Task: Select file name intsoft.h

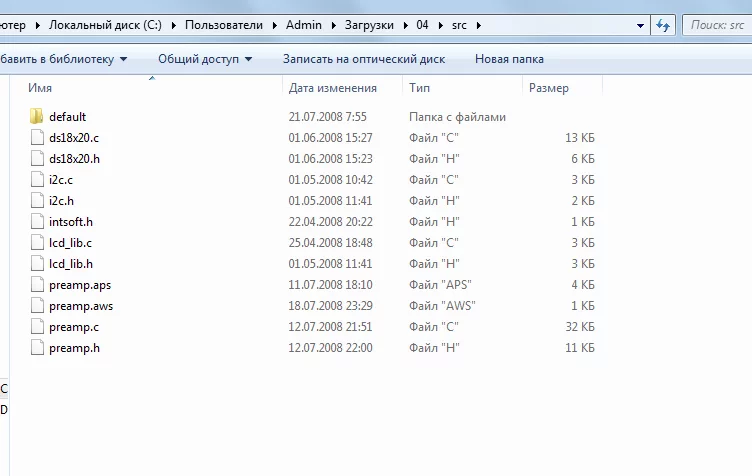Action: click(x=70, y=222)
